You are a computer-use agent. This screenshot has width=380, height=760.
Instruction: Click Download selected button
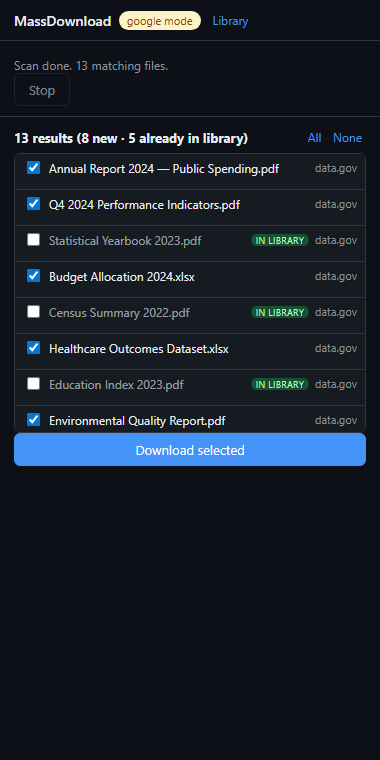click(190, 450)
